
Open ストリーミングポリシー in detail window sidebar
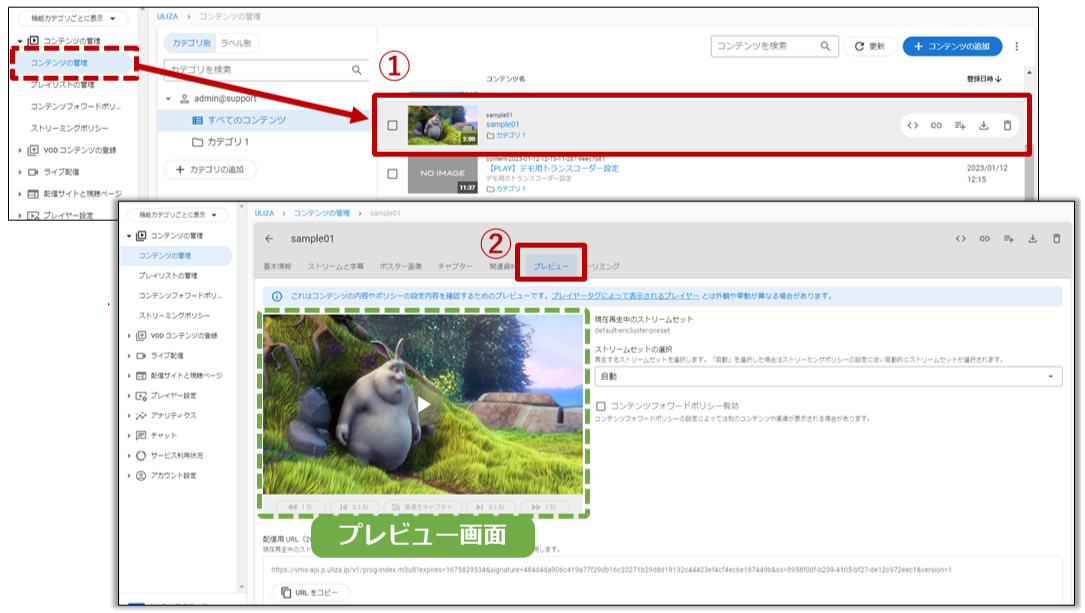tap(174, 315)
